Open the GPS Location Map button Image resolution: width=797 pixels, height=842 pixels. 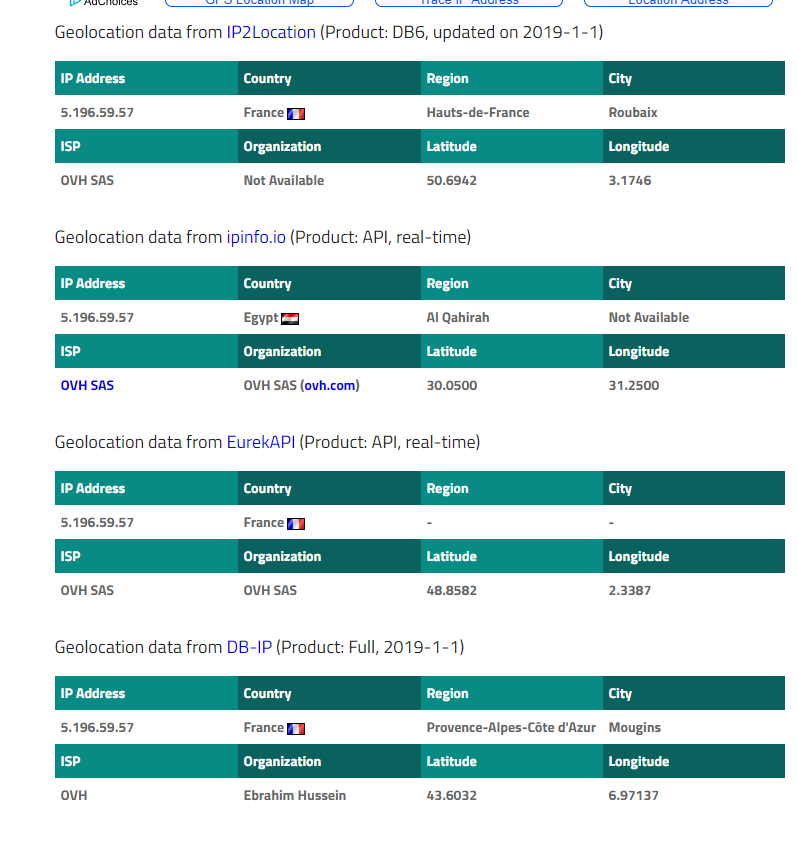259,3
